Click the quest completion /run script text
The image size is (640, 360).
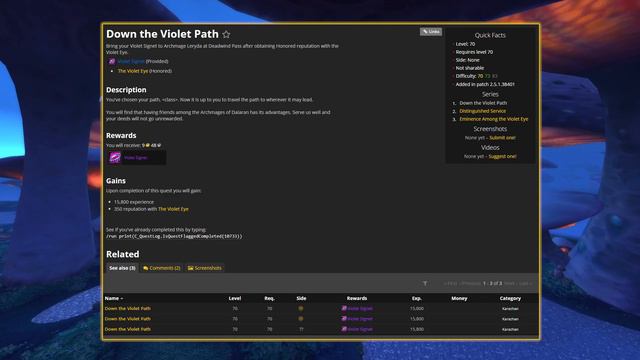point(174,236)
